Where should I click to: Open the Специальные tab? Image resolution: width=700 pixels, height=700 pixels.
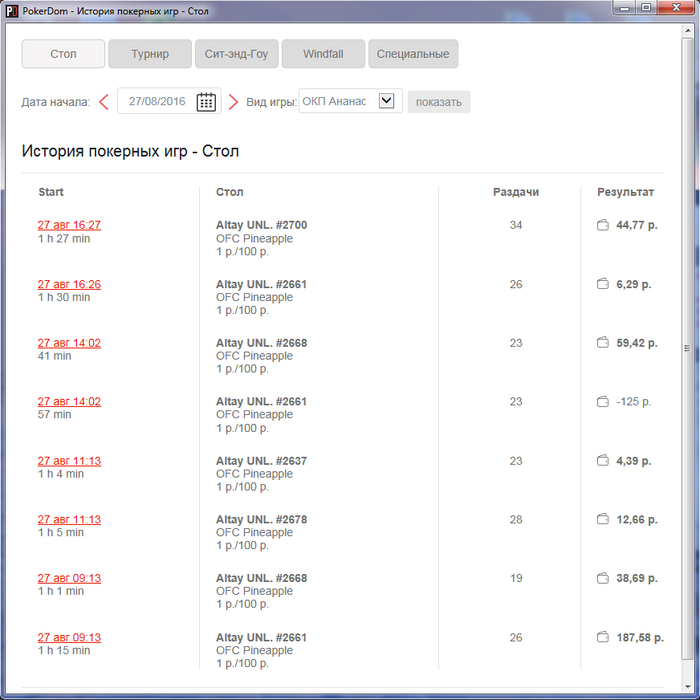pyautogui.click(x=413, y=54)
